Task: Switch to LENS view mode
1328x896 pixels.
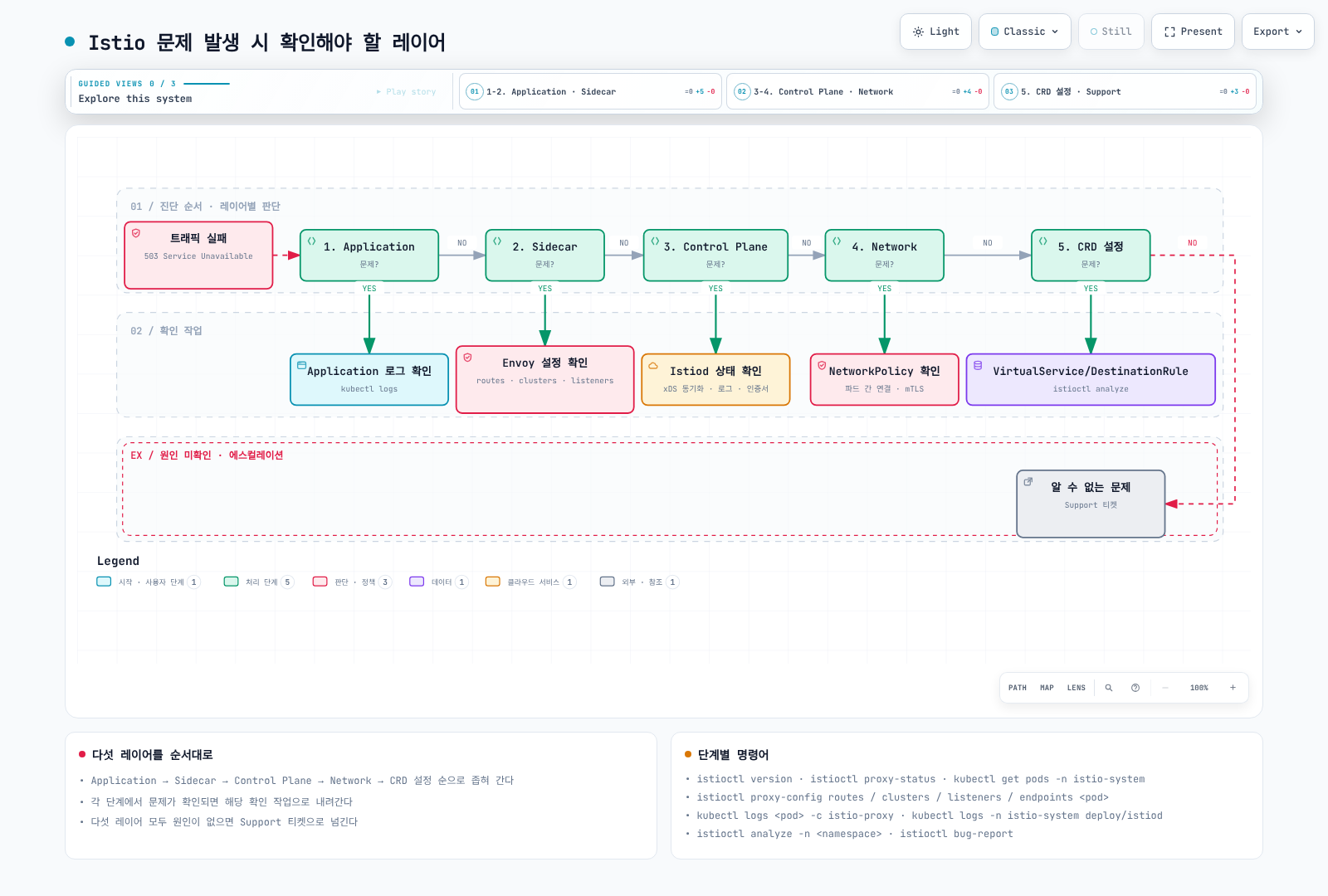Action: point(1077,688)
